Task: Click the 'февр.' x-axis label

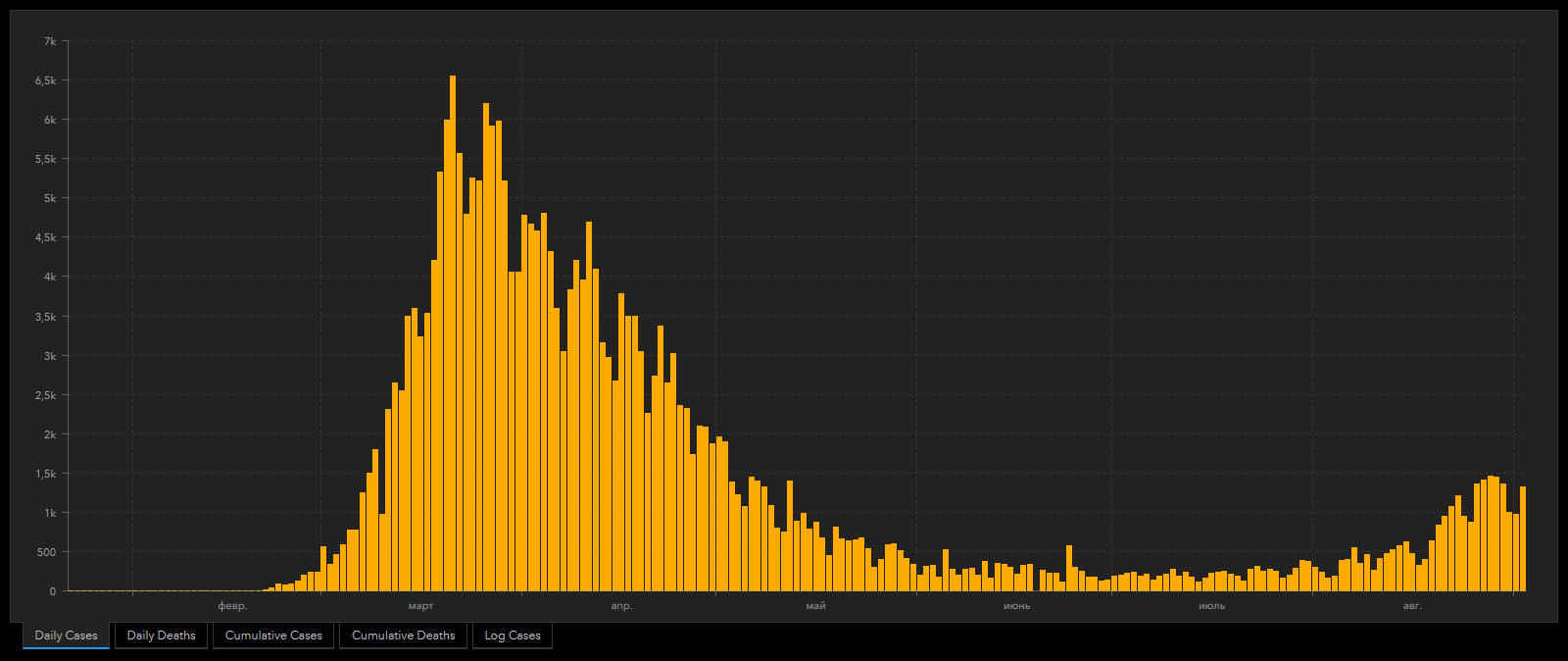Action: click(x=232, y=606)
